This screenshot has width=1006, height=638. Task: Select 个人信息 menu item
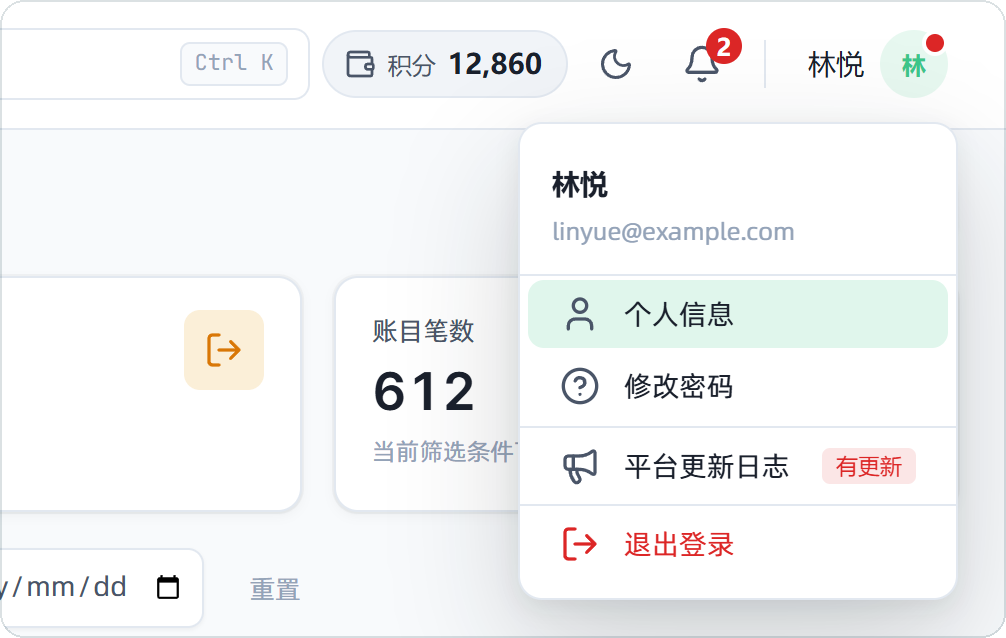pyautogui.click(x=738, y=315)
